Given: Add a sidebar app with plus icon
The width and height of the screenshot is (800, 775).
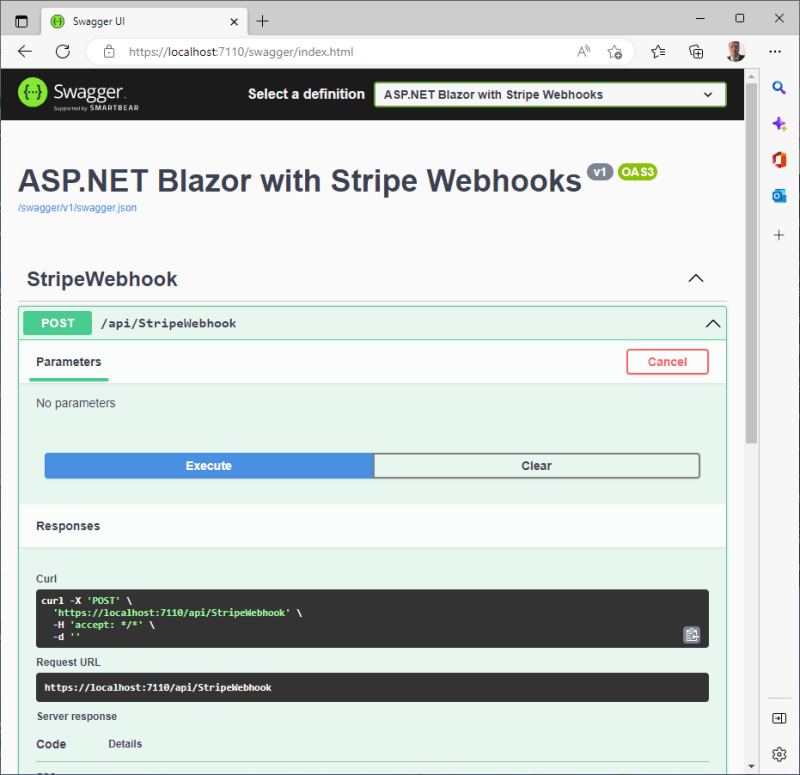Looking at the screenshot, I should pos(779,235).
